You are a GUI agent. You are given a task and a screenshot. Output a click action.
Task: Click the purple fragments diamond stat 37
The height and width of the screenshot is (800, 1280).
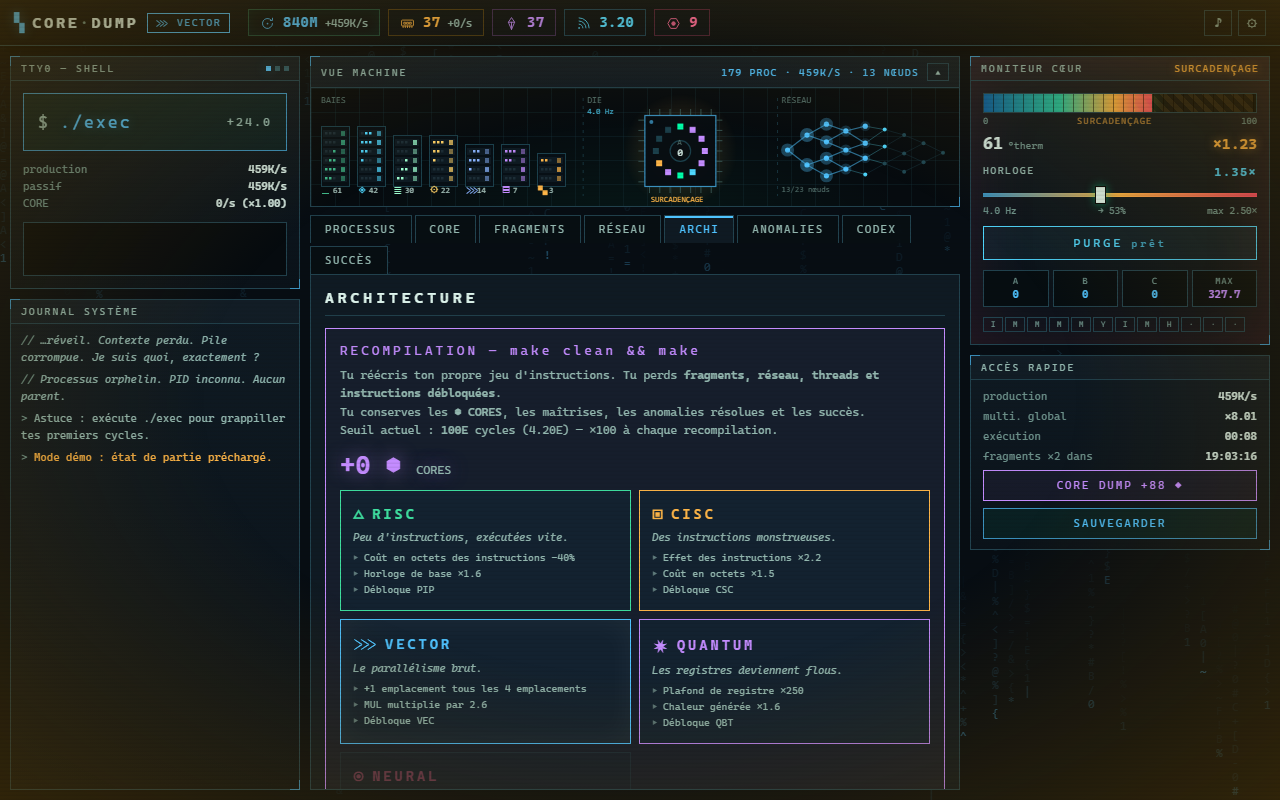point(523,22)
